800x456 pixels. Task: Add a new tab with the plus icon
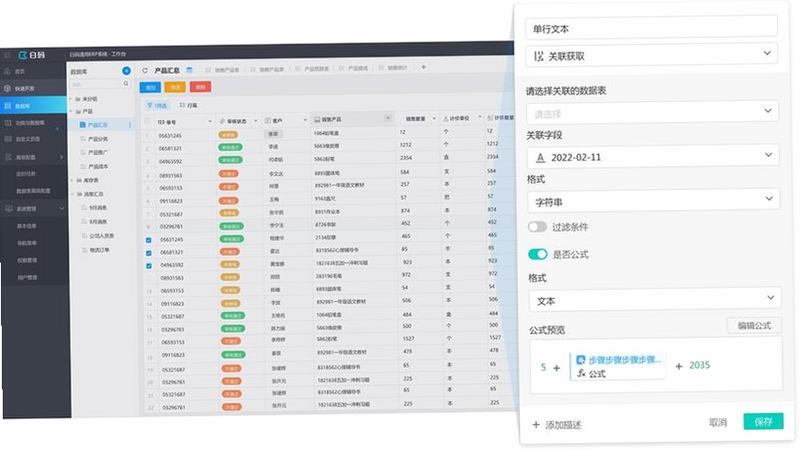pos(423,67)
